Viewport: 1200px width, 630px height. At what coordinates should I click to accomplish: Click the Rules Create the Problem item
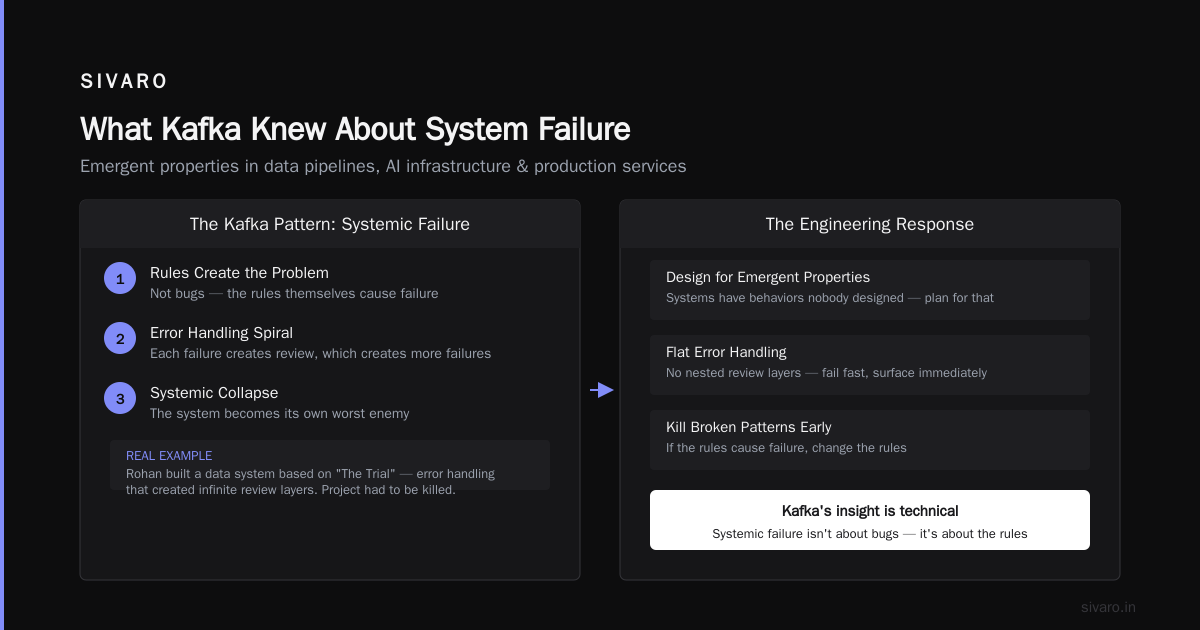294,282
